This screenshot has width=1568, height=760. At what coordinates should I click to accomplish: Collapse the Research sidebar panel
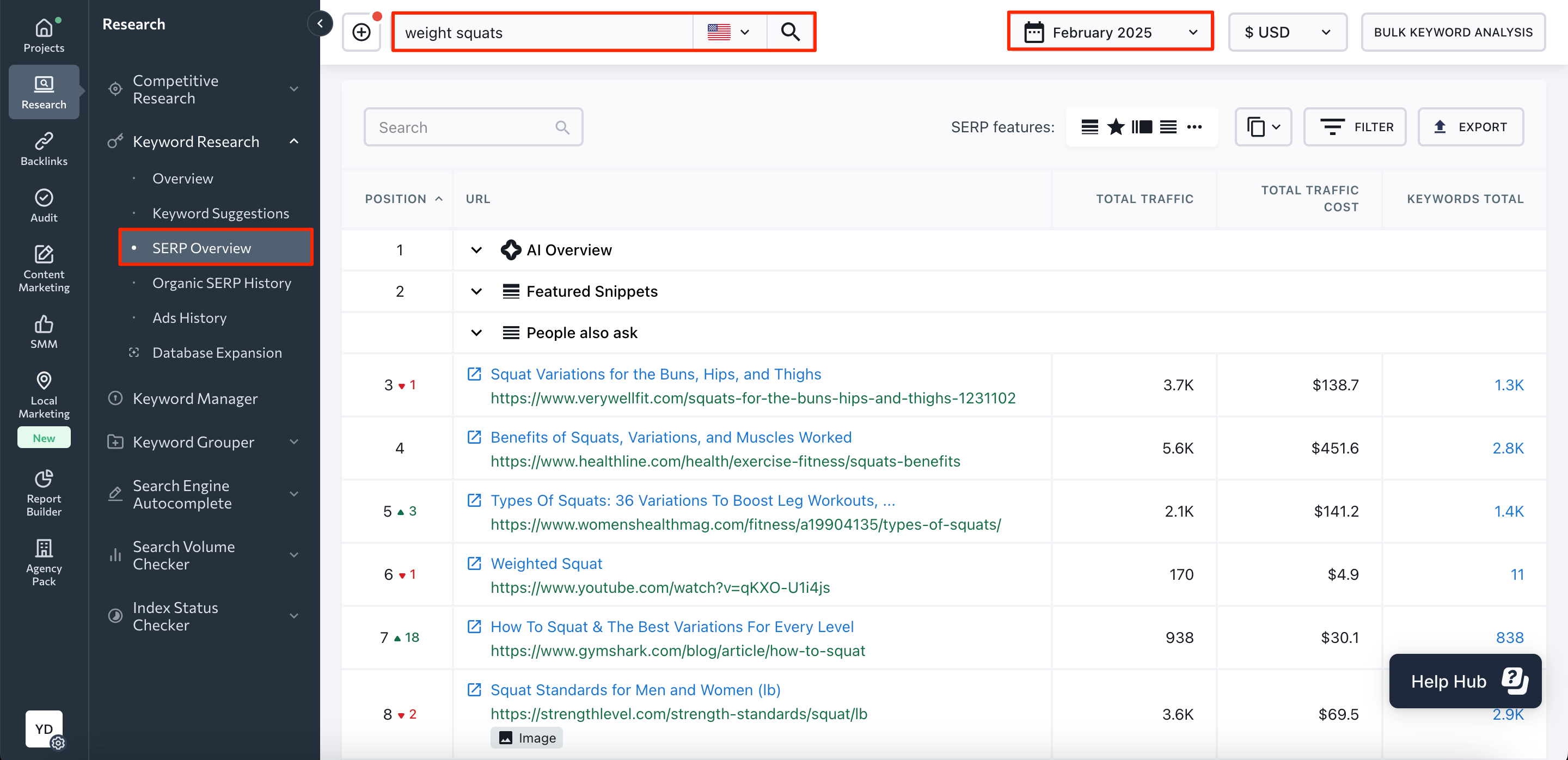point(320,24)
